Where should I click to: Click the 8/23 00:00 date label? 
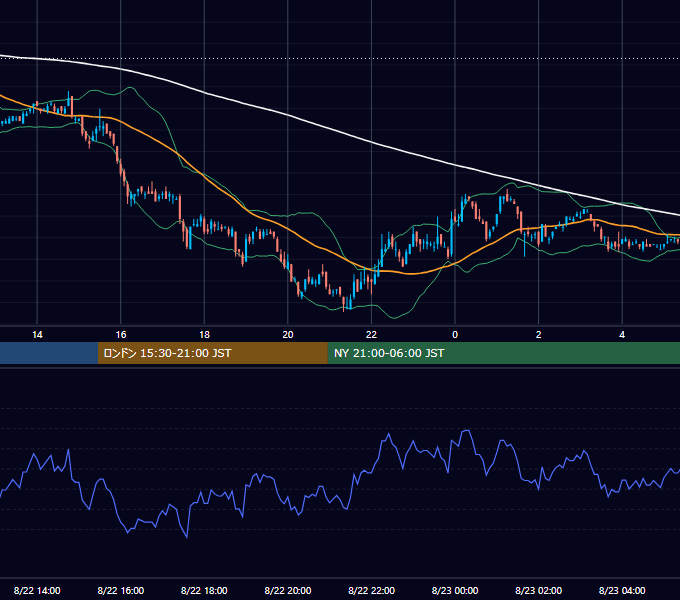pyautogui.click(x=455, y=590)
